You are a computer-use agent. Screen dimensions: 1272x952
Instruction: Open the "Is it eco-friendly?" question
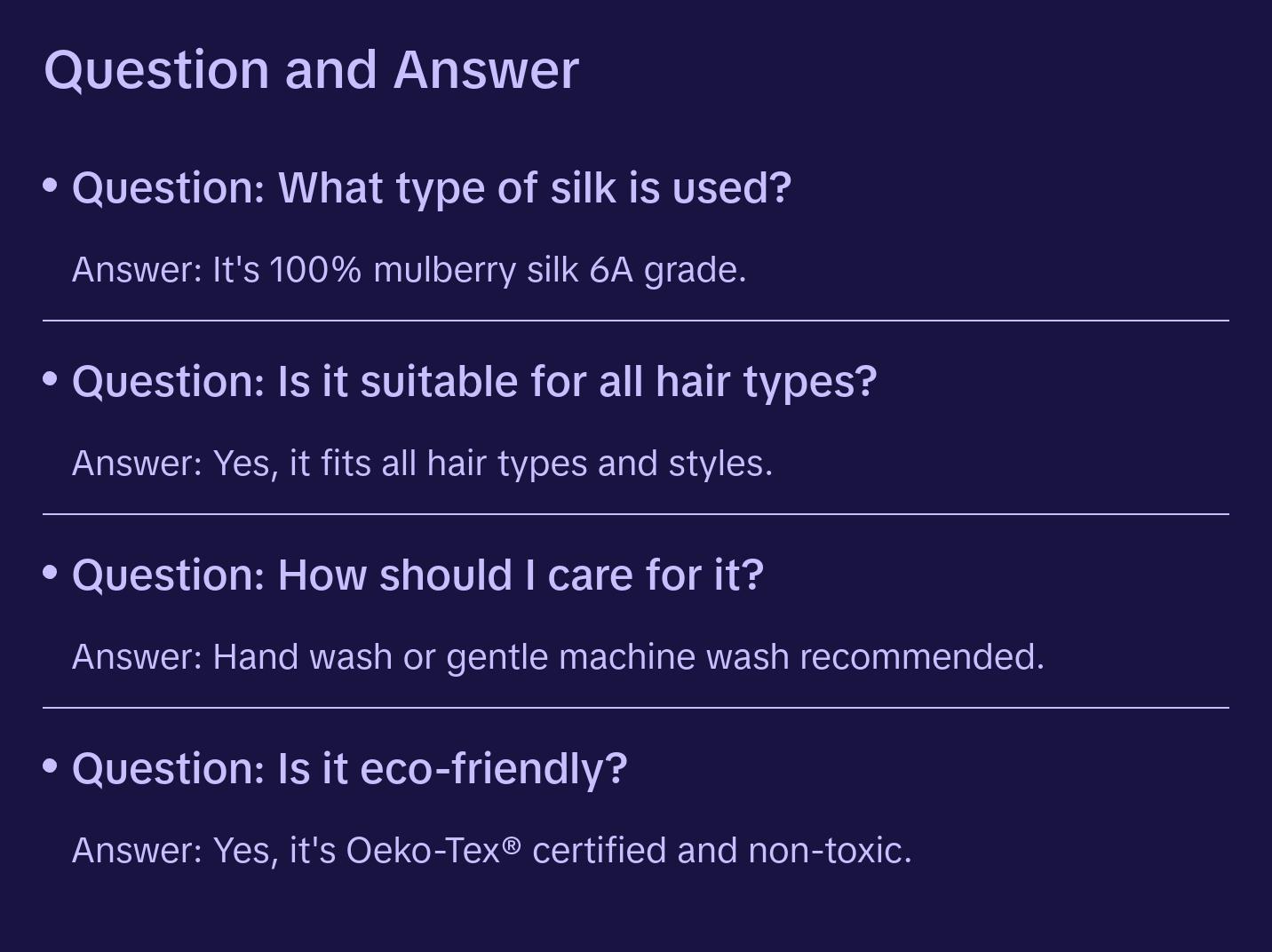tap(349, 769)
